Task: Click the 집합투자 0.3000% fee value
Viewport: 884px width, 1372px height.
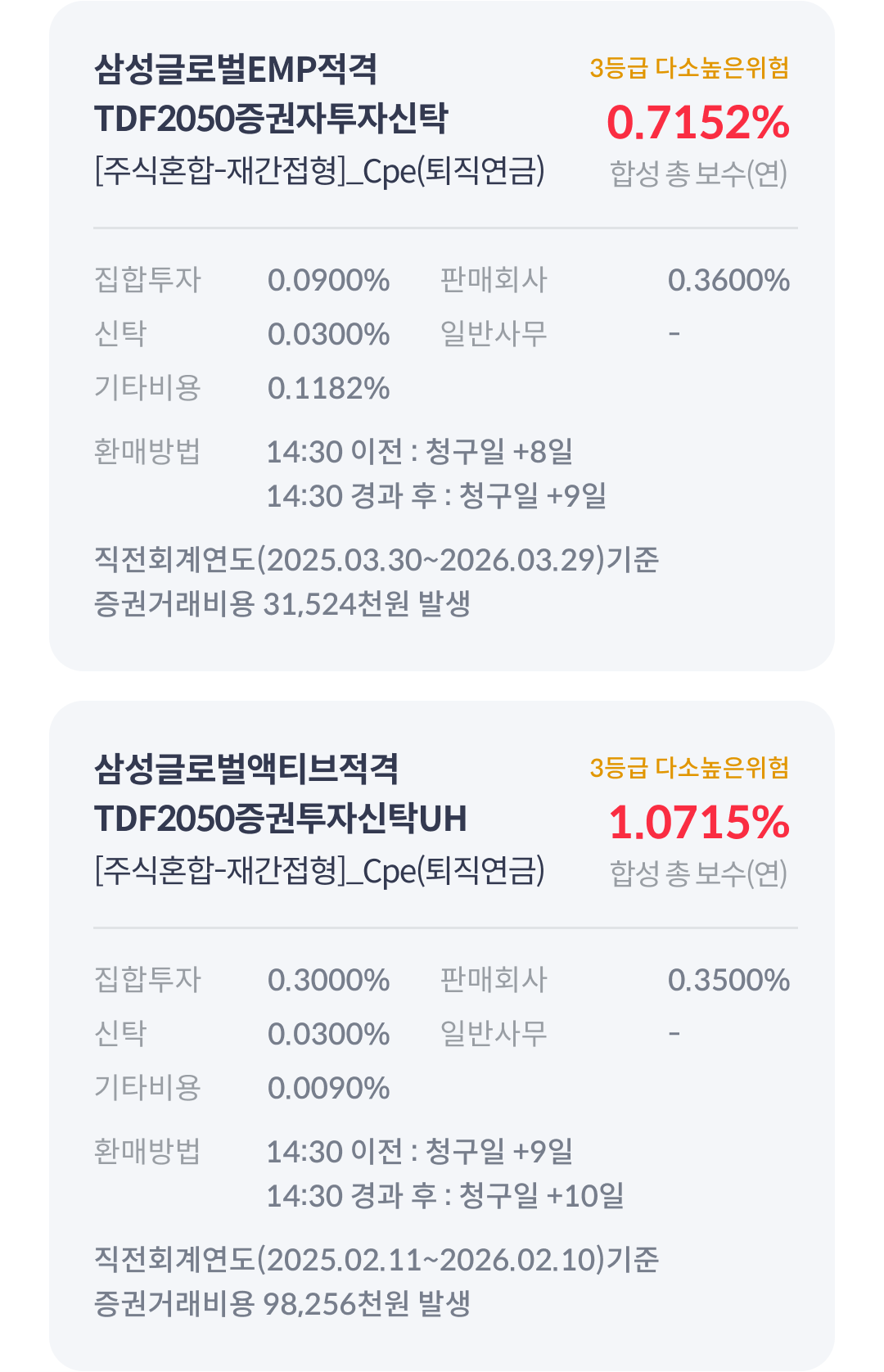Action: pos(329,980)
